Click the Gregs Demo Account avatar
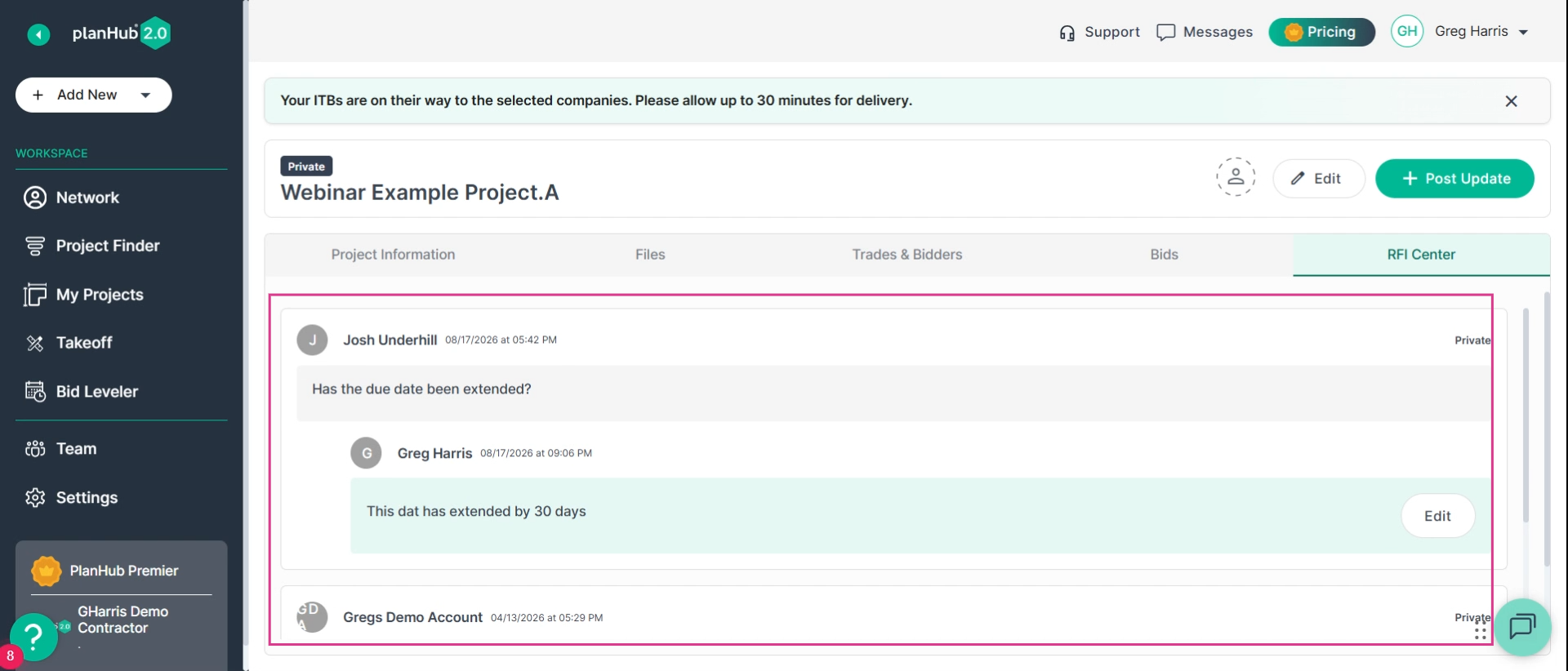Screen dimensions: 1568x671 [312, 617]
